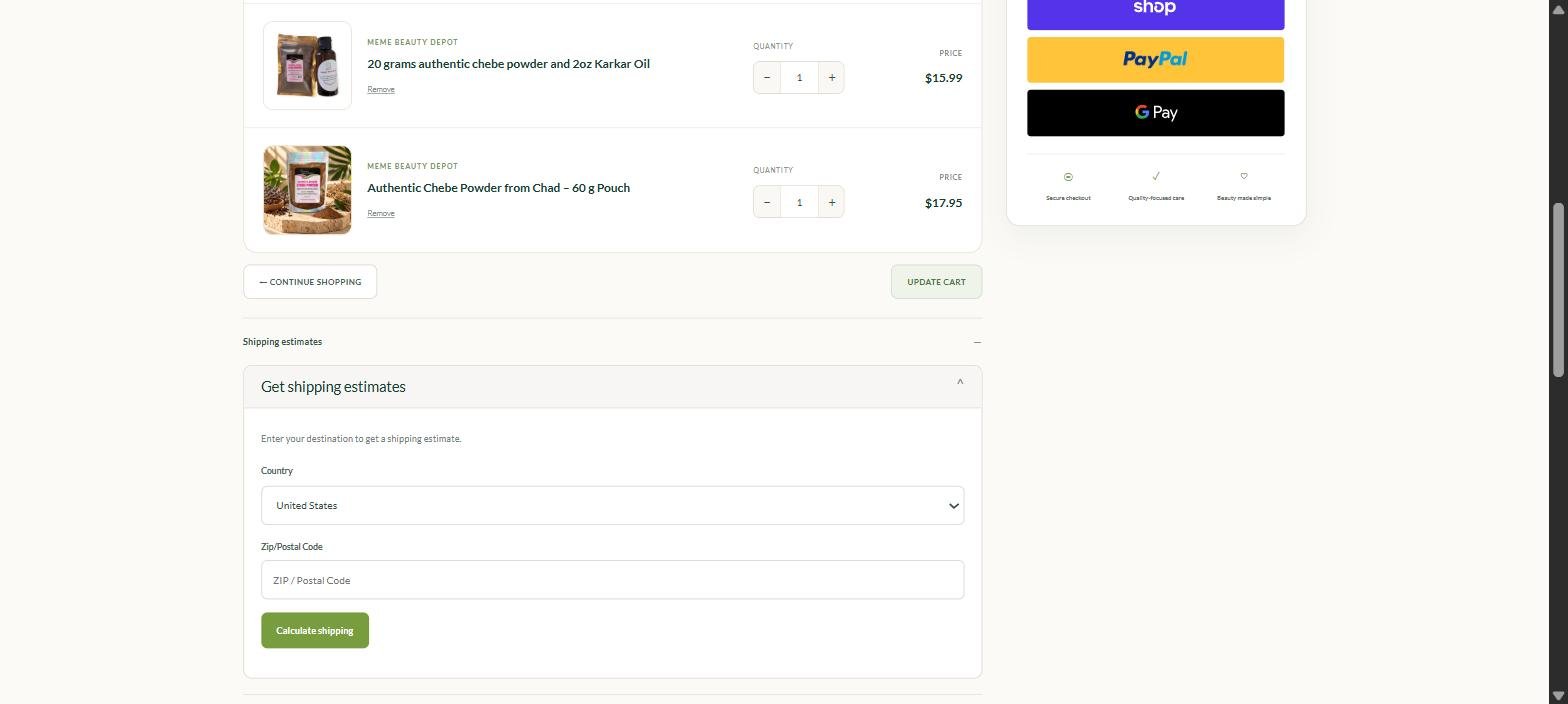Click Continue Shopping button
Screen dimensions: 1568x704
[x=310, y=282]
